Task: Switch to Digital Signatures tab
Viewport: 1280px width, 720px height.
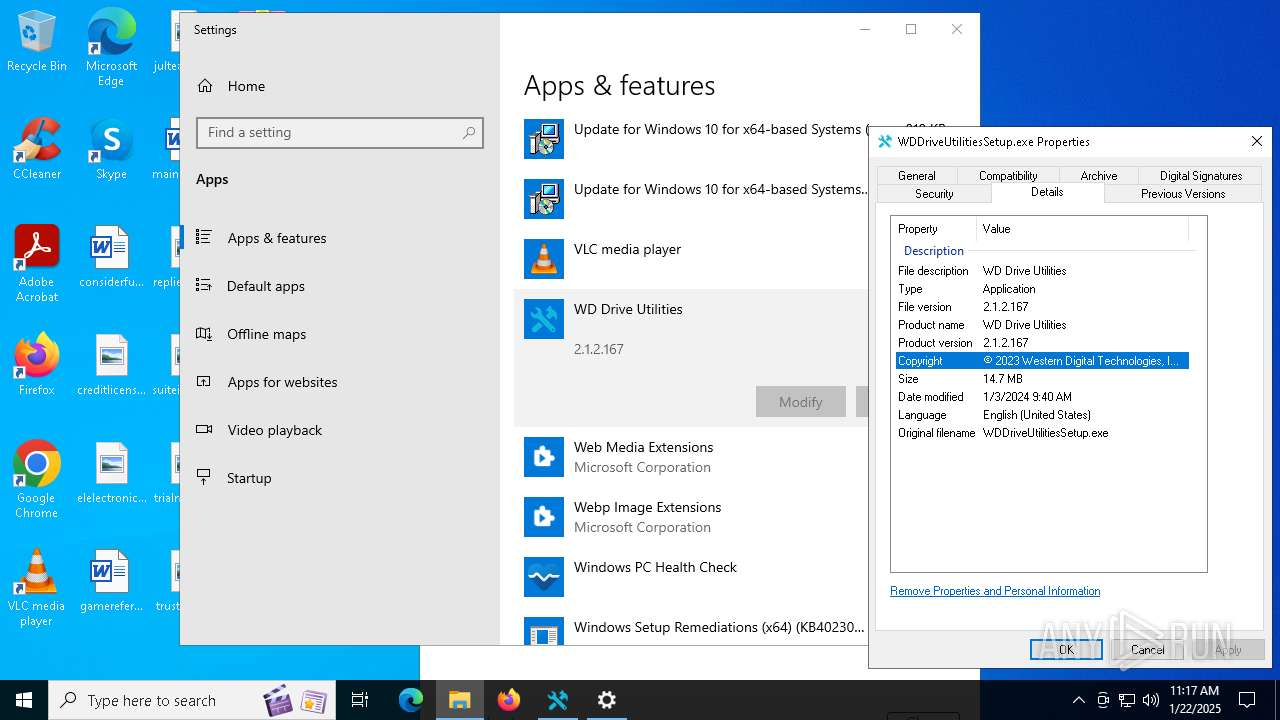Action: [x=1201, y=175]
